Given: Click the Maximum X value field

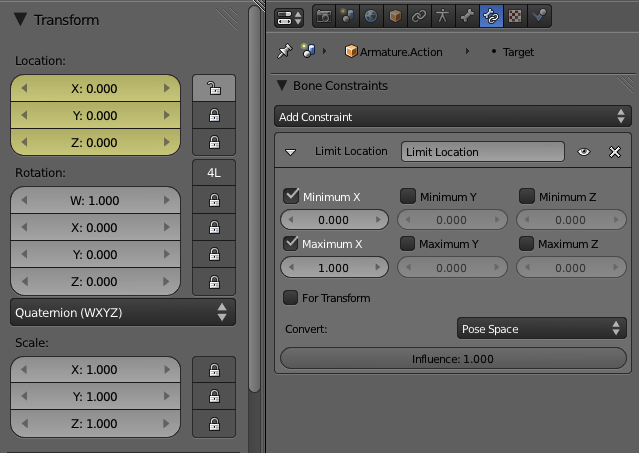Looking at the screenshot, I should coord(334,267).
